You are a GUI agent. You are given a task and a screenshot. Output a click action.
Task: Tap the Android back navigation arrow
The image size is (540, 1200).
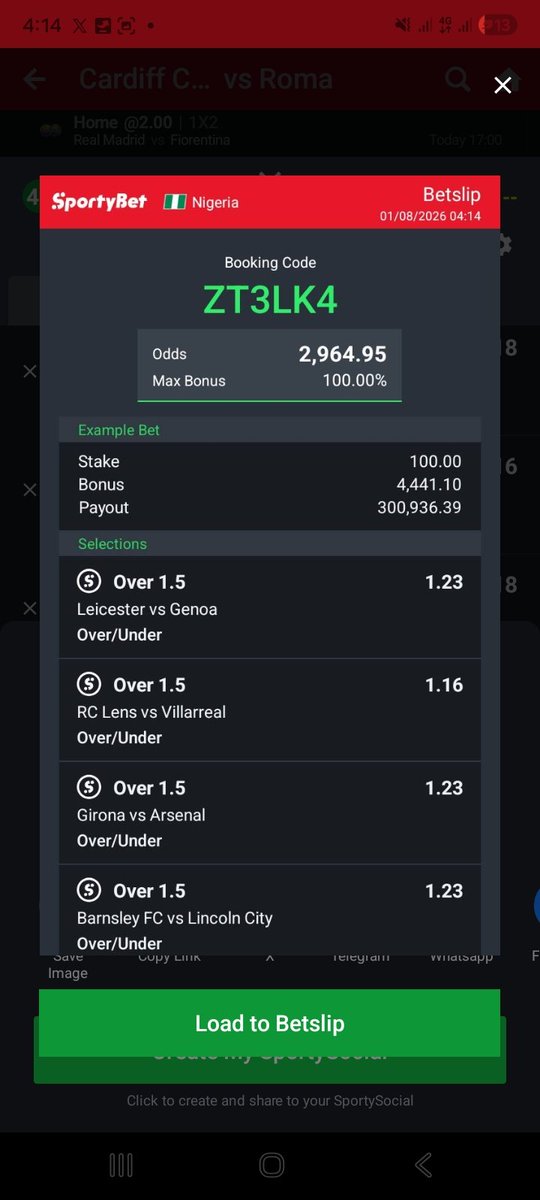tap(423, 1165)
